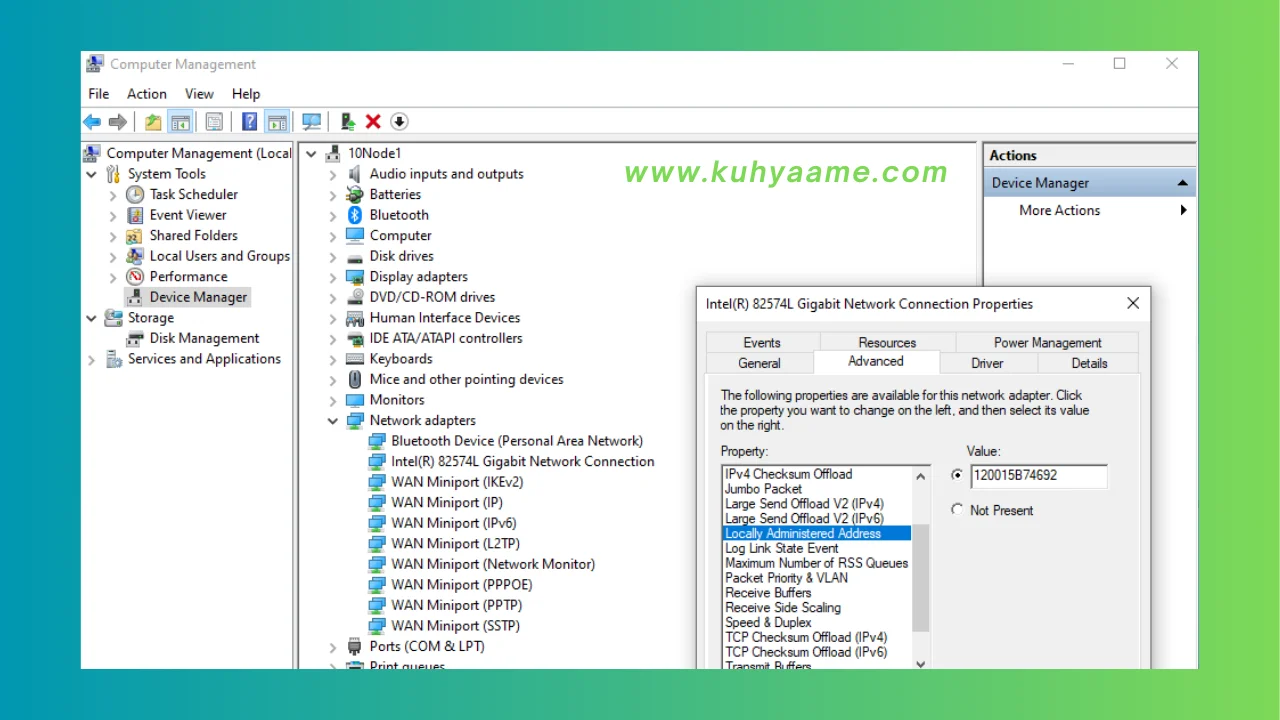
Task: Switch to the Driver tab
Action: tap(987, 363)
